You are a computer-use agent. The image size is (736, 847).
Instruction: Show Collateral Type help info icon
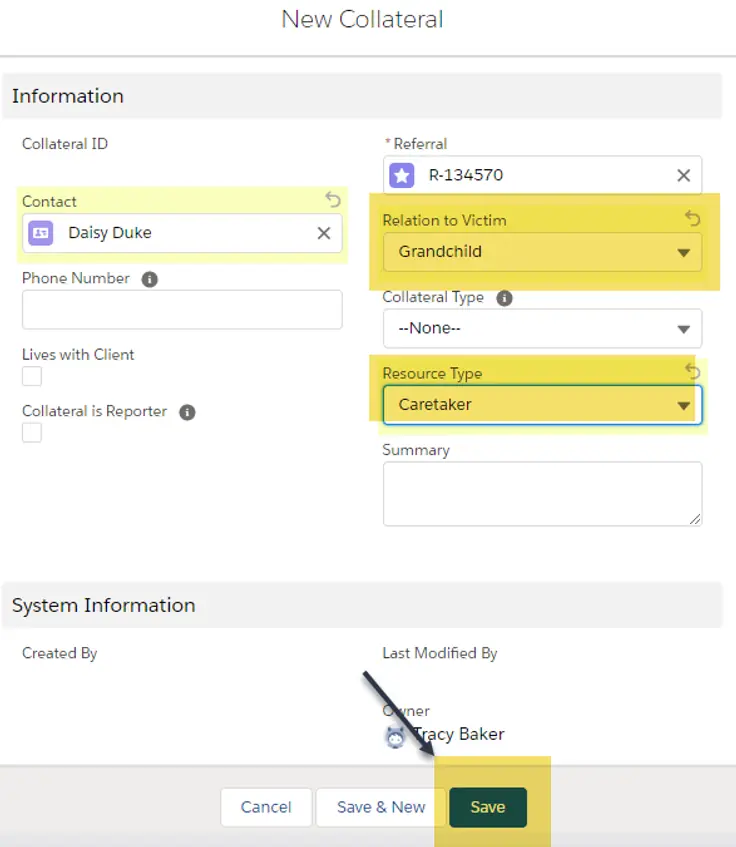(x=504, y=298)
